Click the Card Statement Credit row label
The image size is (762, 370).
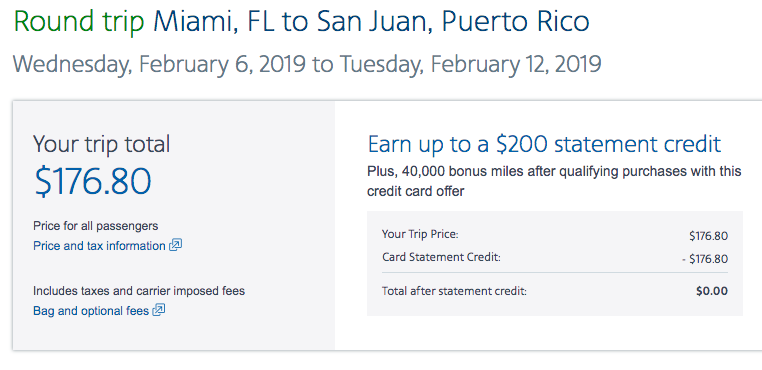[x=441, y=257]
